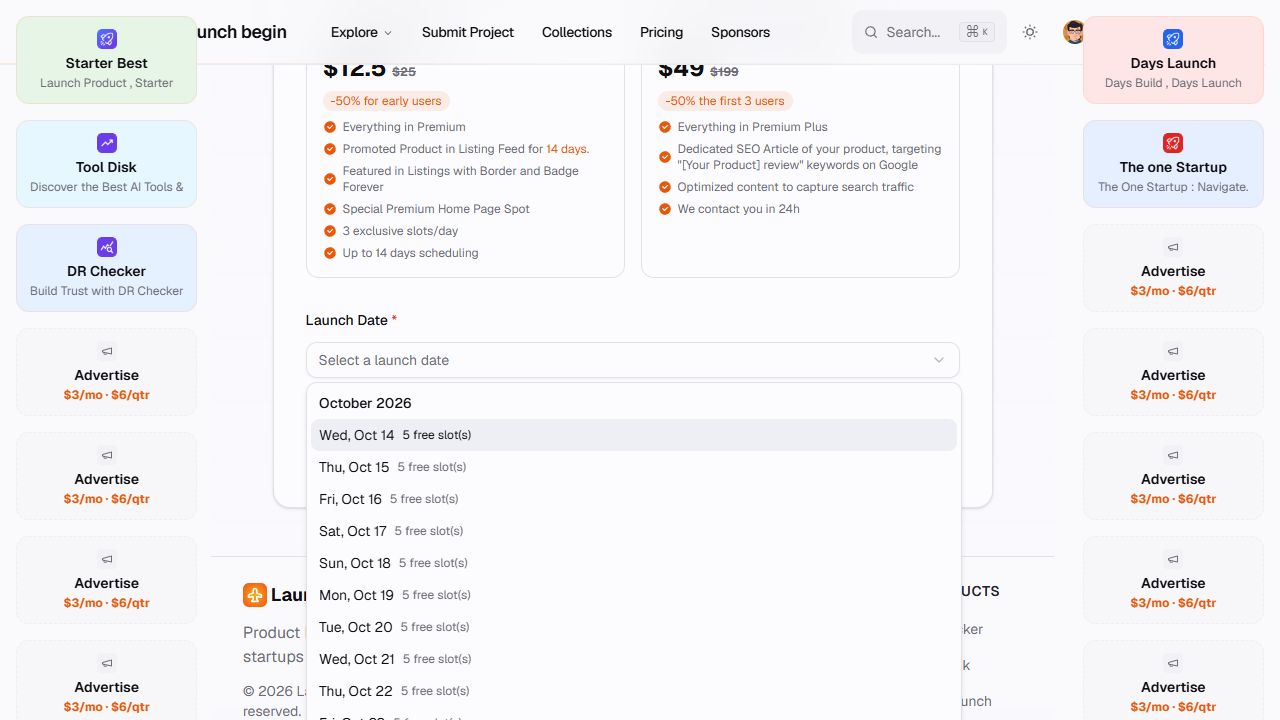Open the Tool Disk sponsor card
The width and height of the screenshot is (1280, 720).
107,164
